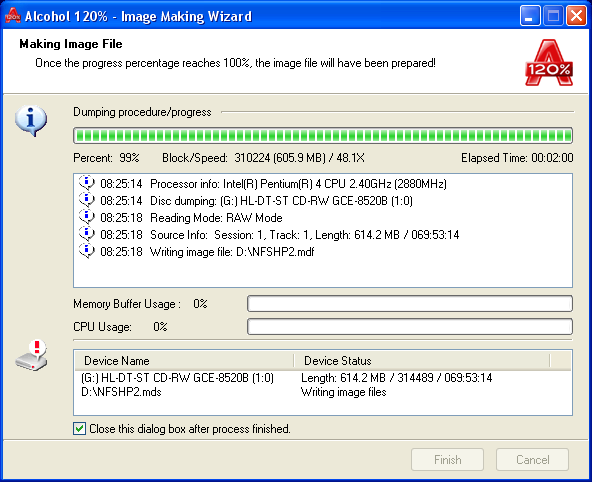
Task: Click the Cancel button
Action: (532, 459)
